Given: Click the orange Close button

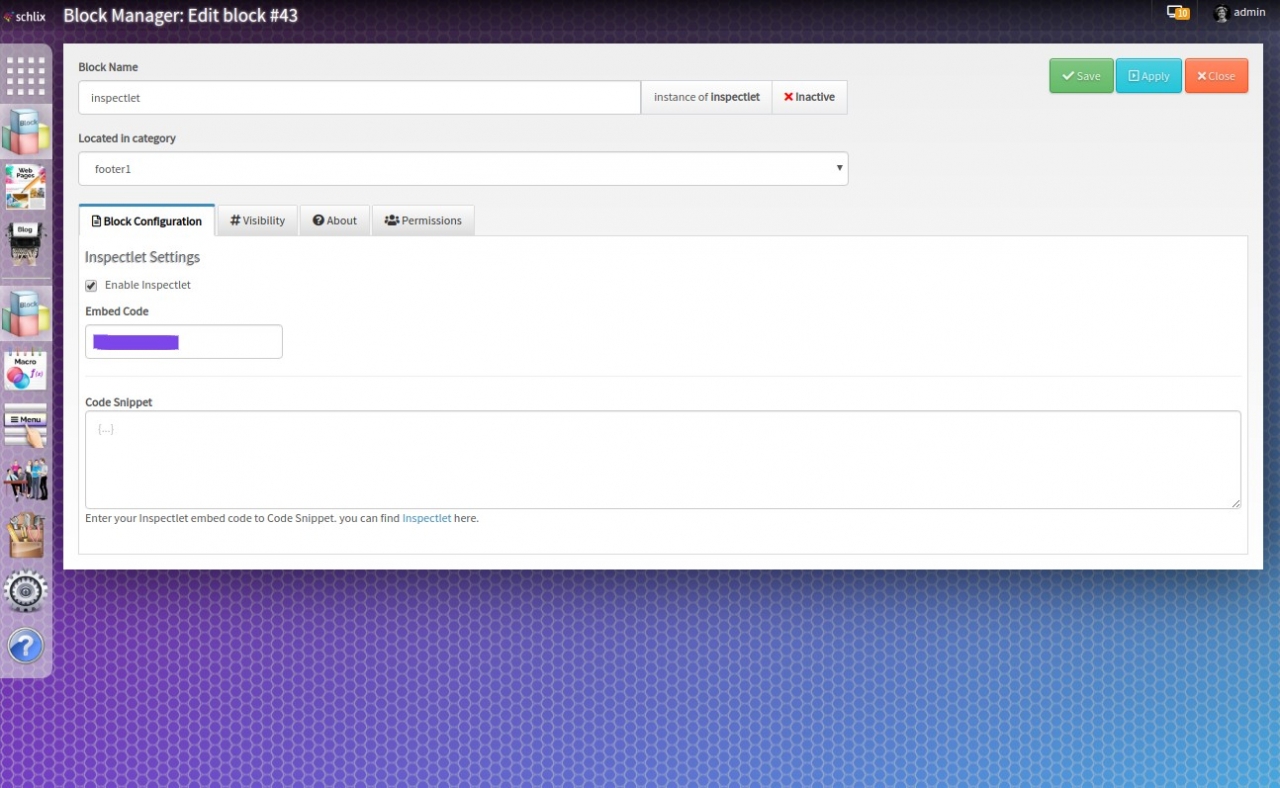Looking at the screenshot, I should 1216,76.
